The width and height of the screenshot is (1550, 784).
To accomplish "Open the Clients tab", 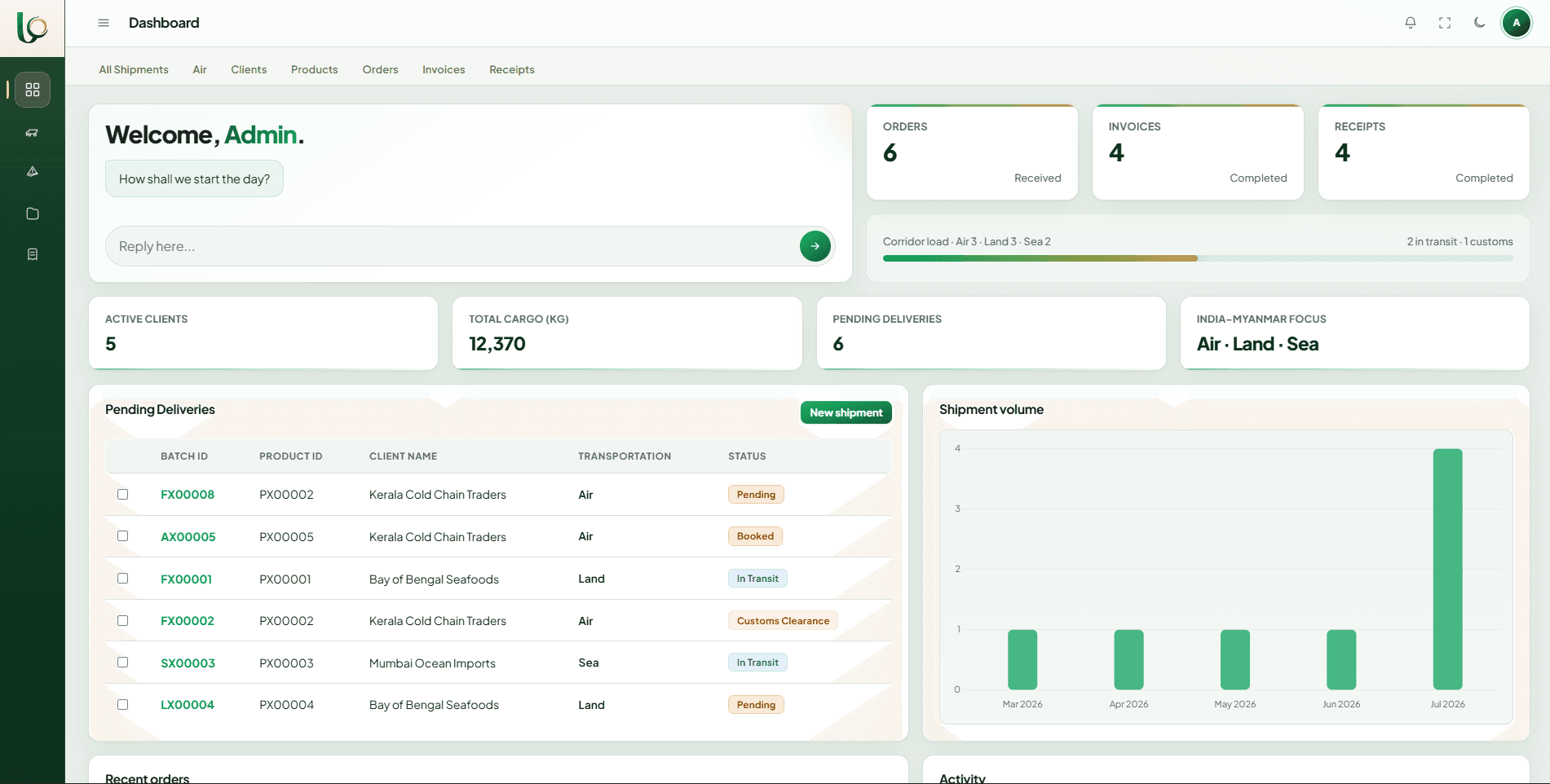I will pyautogui.click(x=249, y=69).
